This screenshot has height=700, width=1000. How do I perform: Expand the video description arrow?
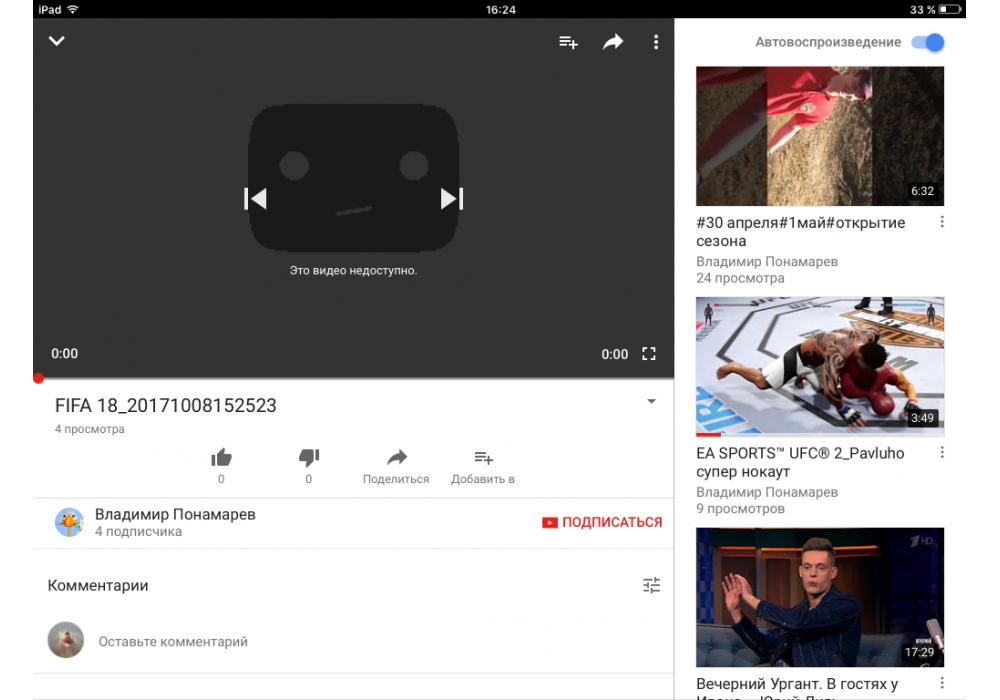tap(651, 402)
